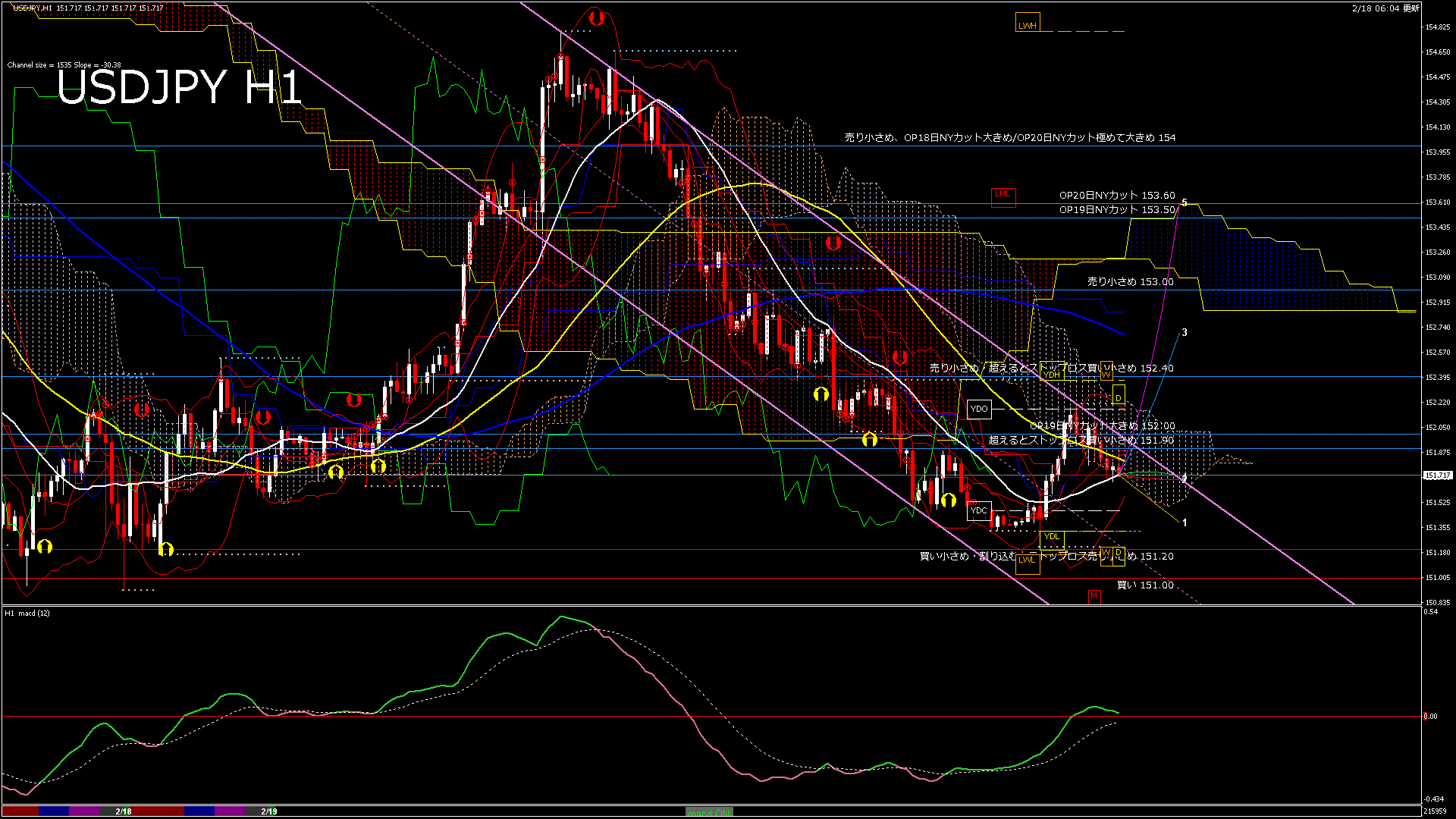Image resolution: width=1456 pixels, height=819 pixels.
Task: Click the small red M marker box
Action: coord(1094,596)
